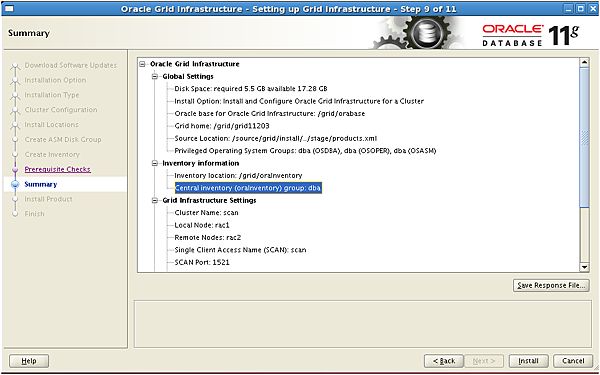The width and height of the screenshot is (600, 375).
Task: Select the Disk Space required row
Action: click(251, 89)
